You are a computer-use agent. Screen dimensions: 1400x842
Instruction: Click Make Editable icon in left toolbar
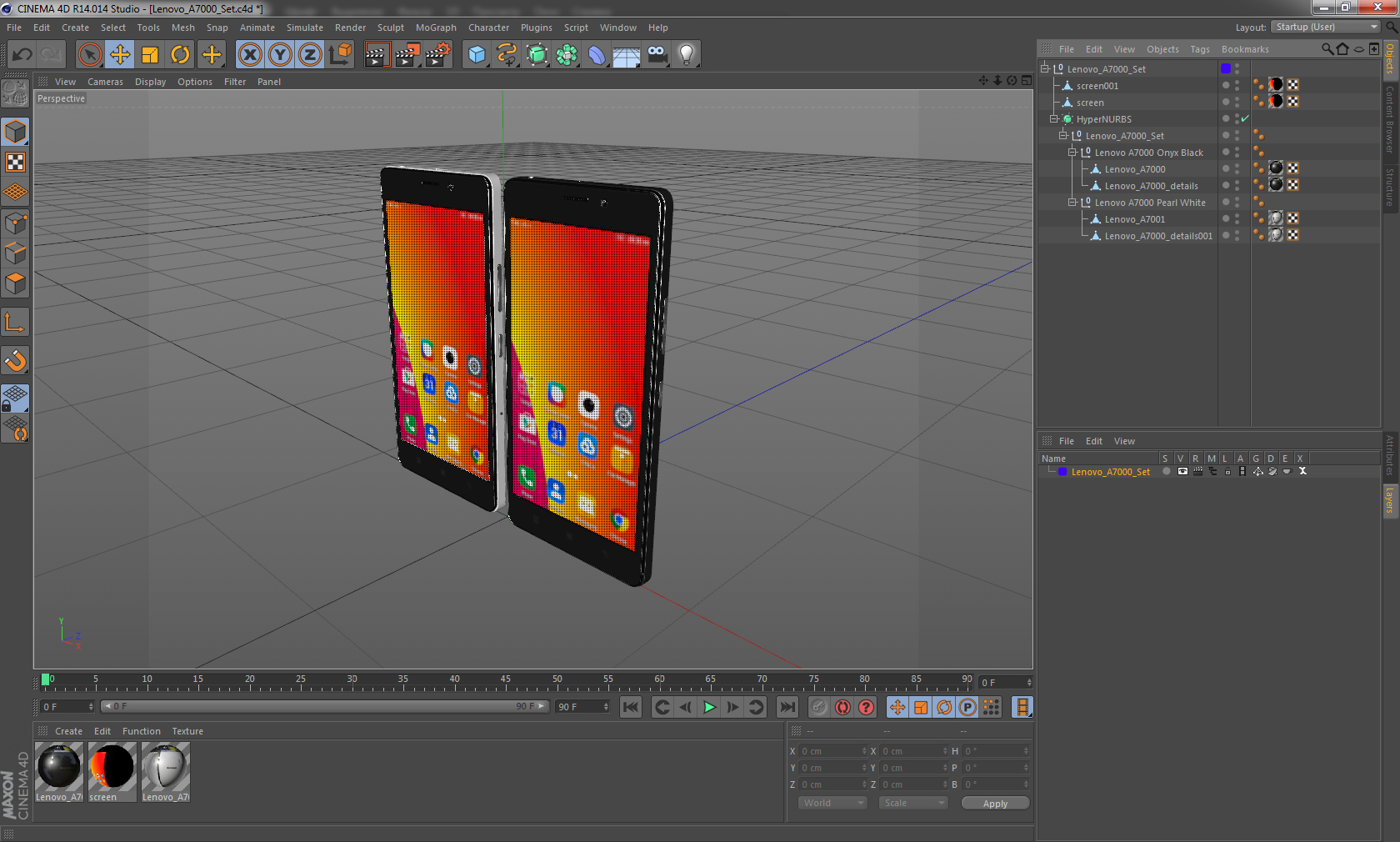[x=15, y=93]
